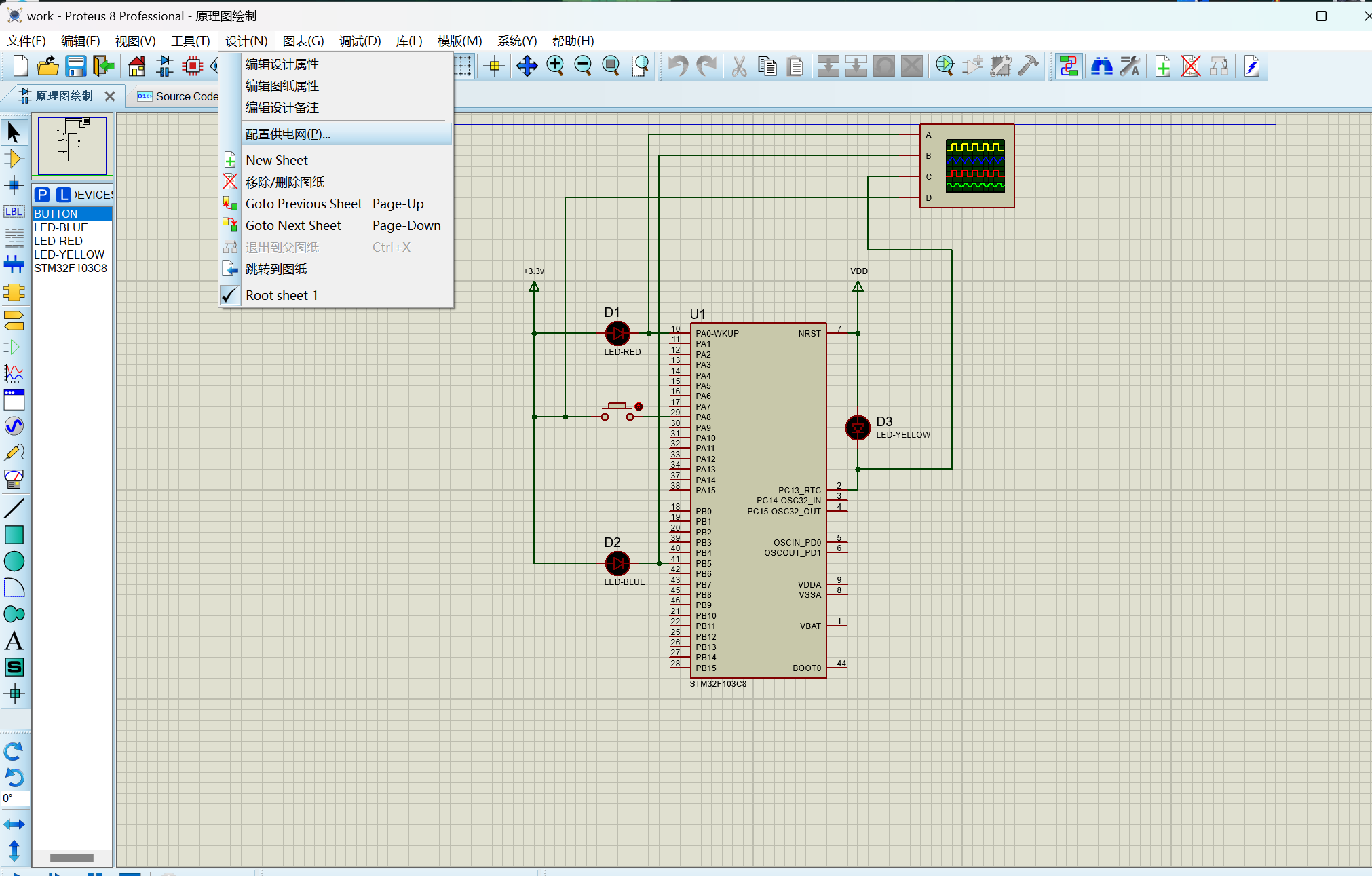The height and width of the screenshot is (876, 1372).
Task: Click the device list horizontal scrollbar
Action: [72, 858]
